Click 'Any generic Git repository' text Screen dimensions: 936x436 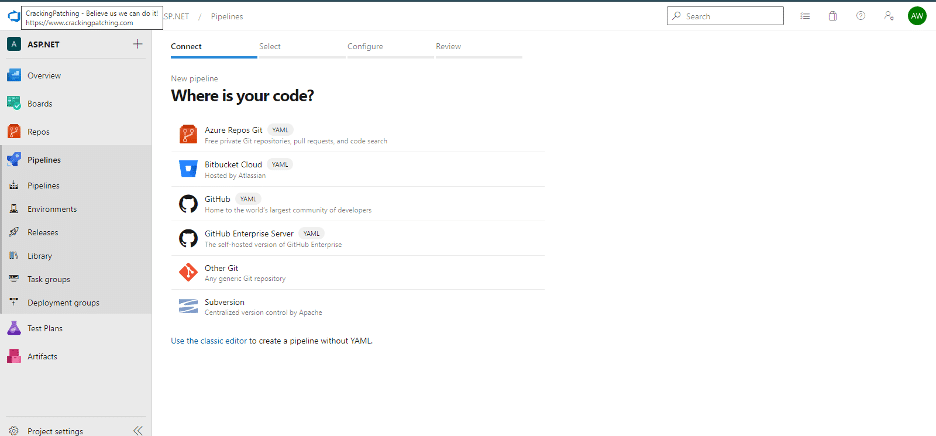coord(245,278)
